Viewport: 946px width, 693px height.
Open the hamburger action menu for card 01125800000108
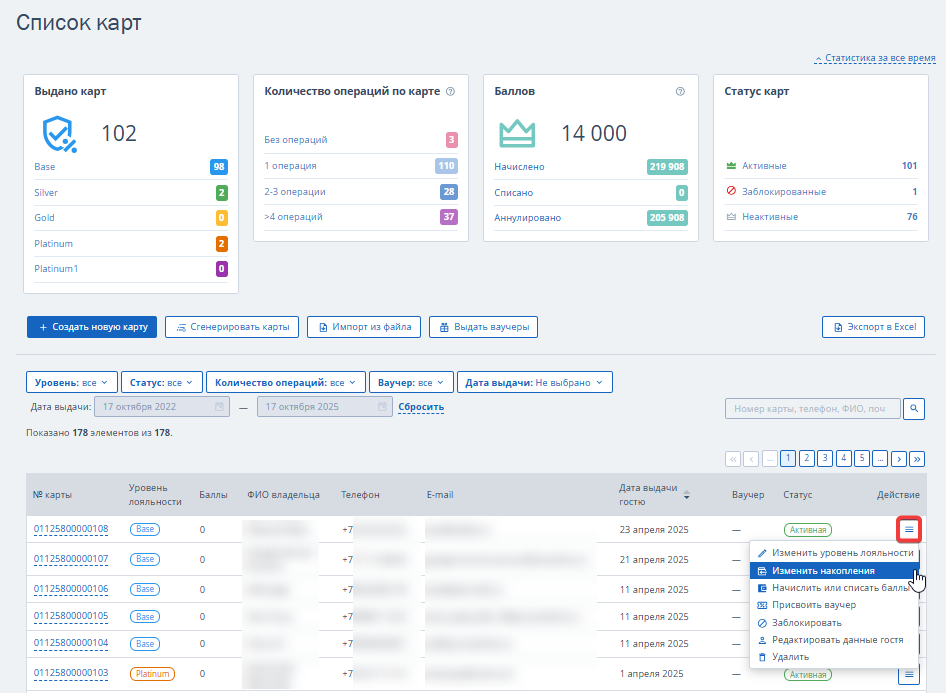[x=909, y=529]
